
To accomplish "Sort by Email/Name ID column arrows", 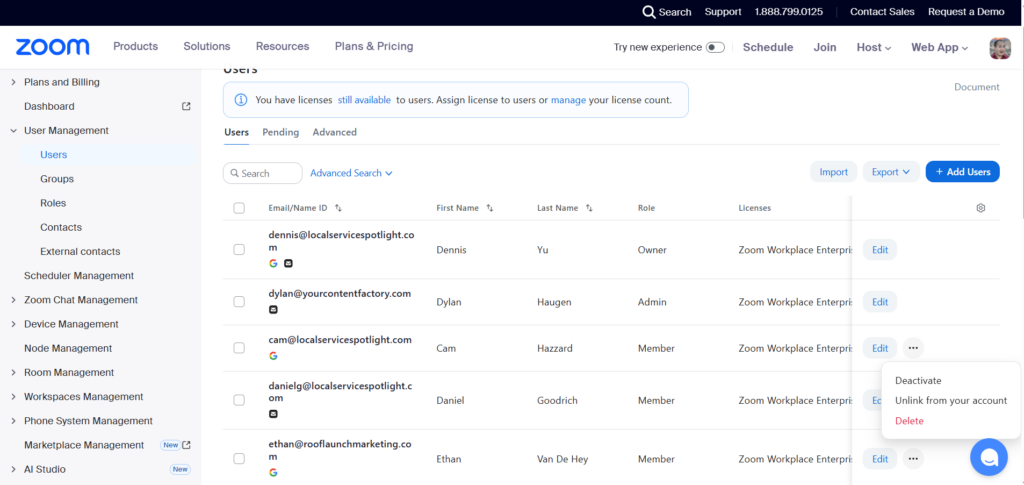I will (x=338, y=208).
